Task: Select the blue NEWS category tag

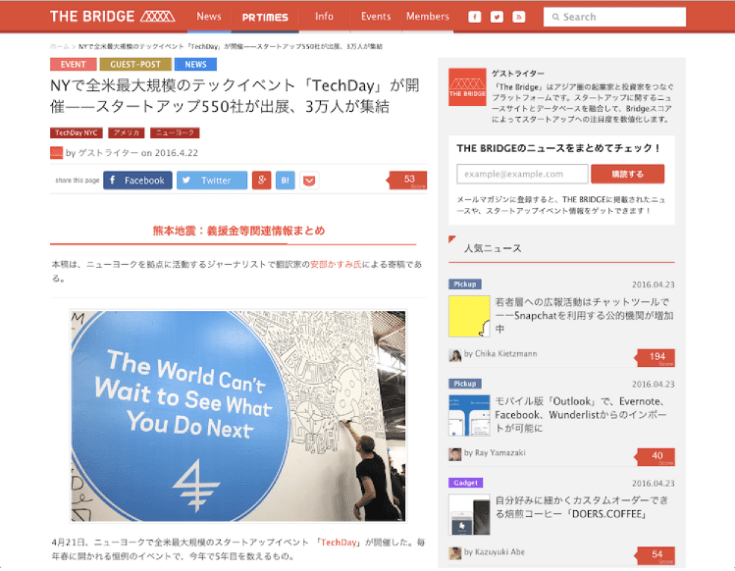Action: (x=195, y=64)
